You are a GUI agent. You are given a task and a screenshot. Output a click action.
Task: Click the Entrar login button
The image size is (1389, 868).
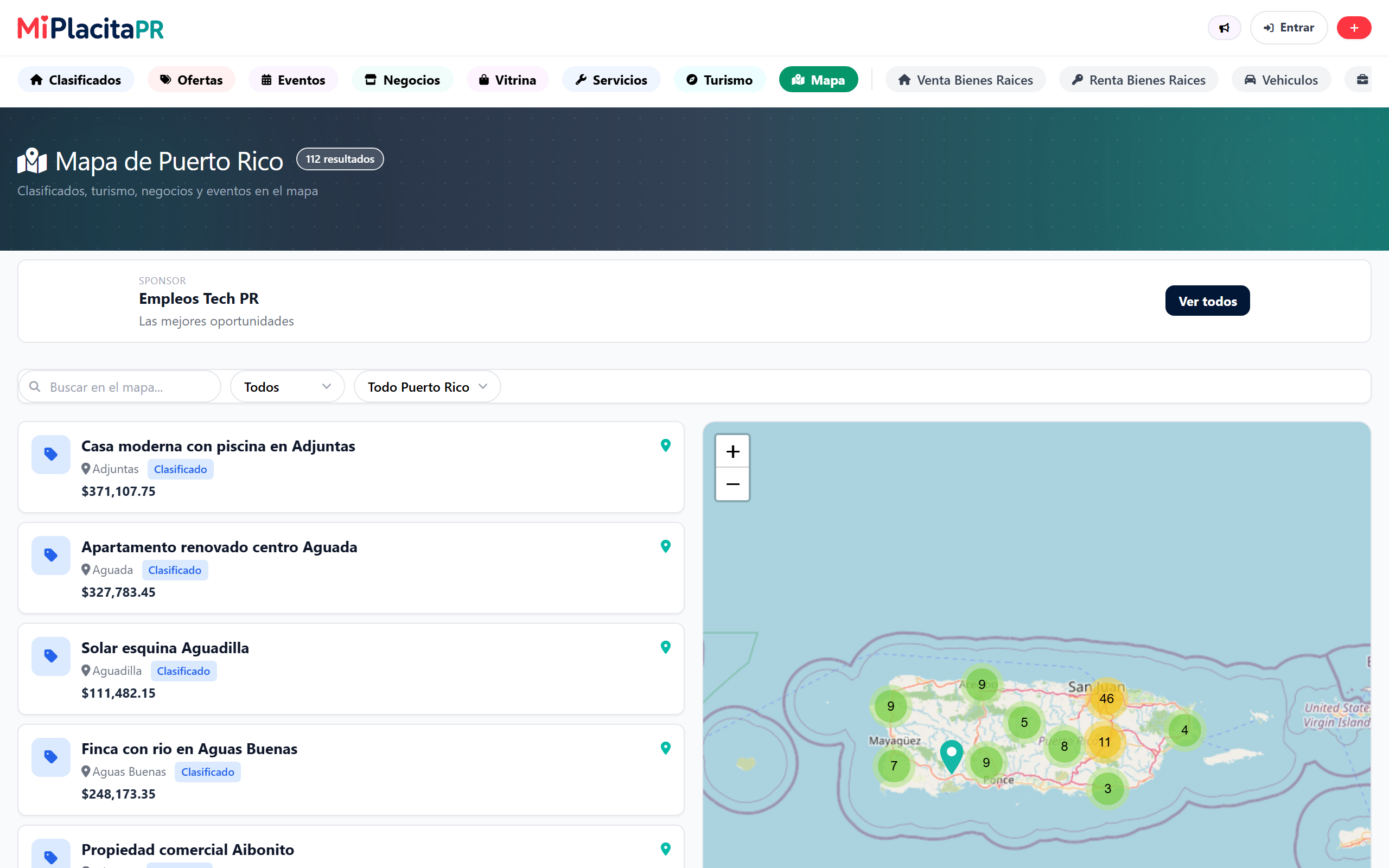pyautogui.click(x=1289, y=28)
